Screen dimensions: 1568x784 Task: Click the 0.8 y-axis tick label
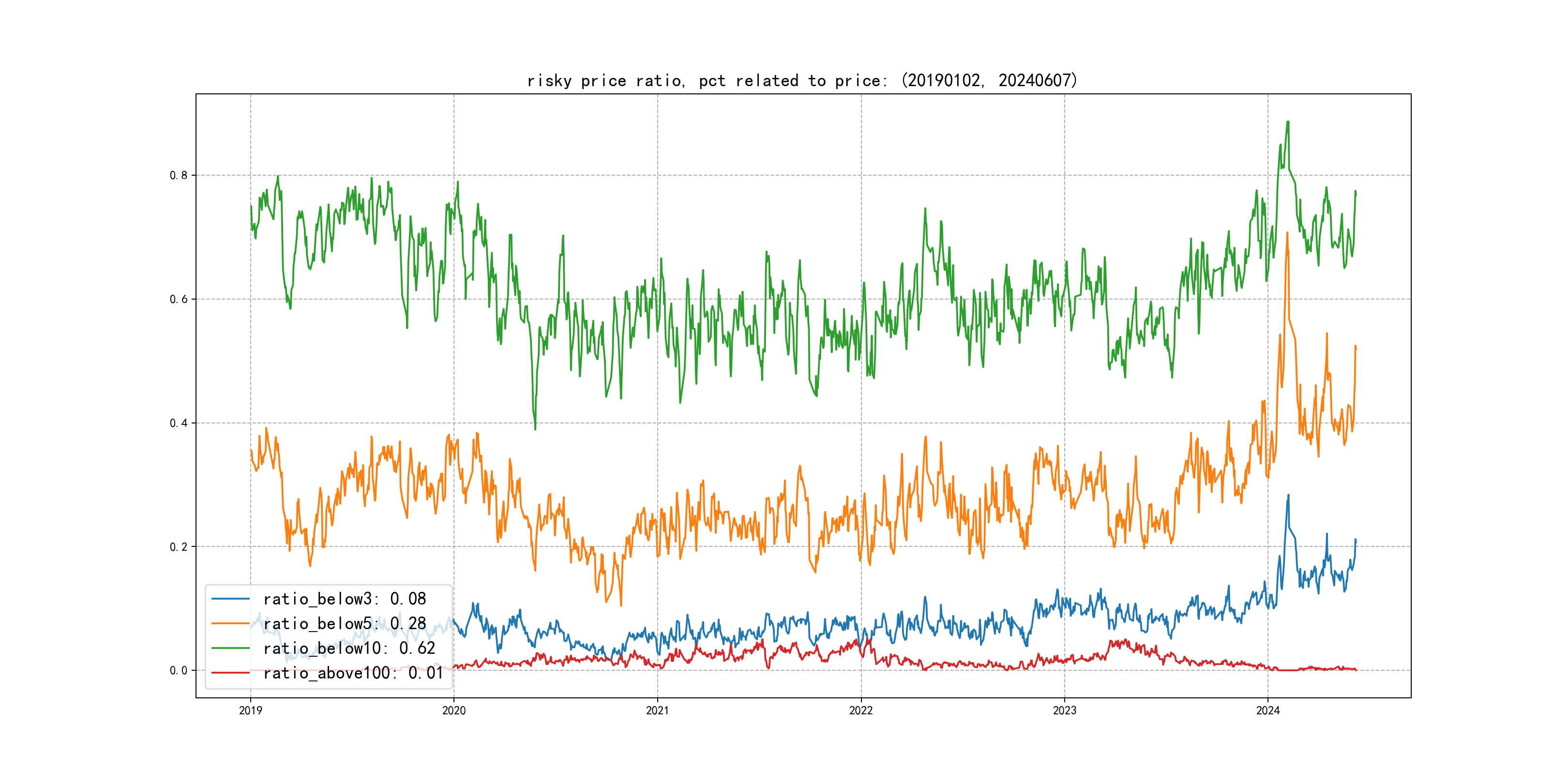click(x=179, y=175)
